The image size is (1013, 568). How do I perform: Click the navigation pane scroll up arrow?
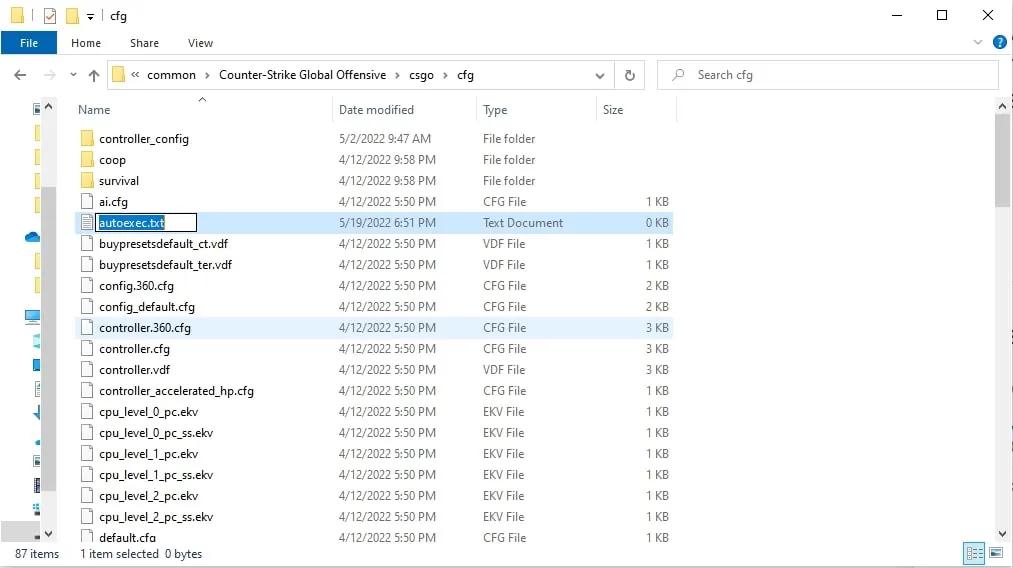[x=48, y=106]
